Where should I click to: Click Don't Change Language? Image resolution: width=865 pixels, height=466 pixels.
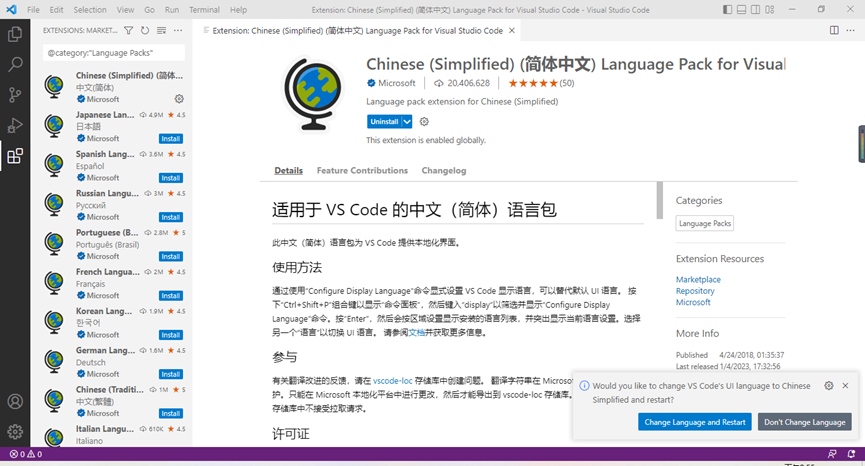click(x=804, y=422)
